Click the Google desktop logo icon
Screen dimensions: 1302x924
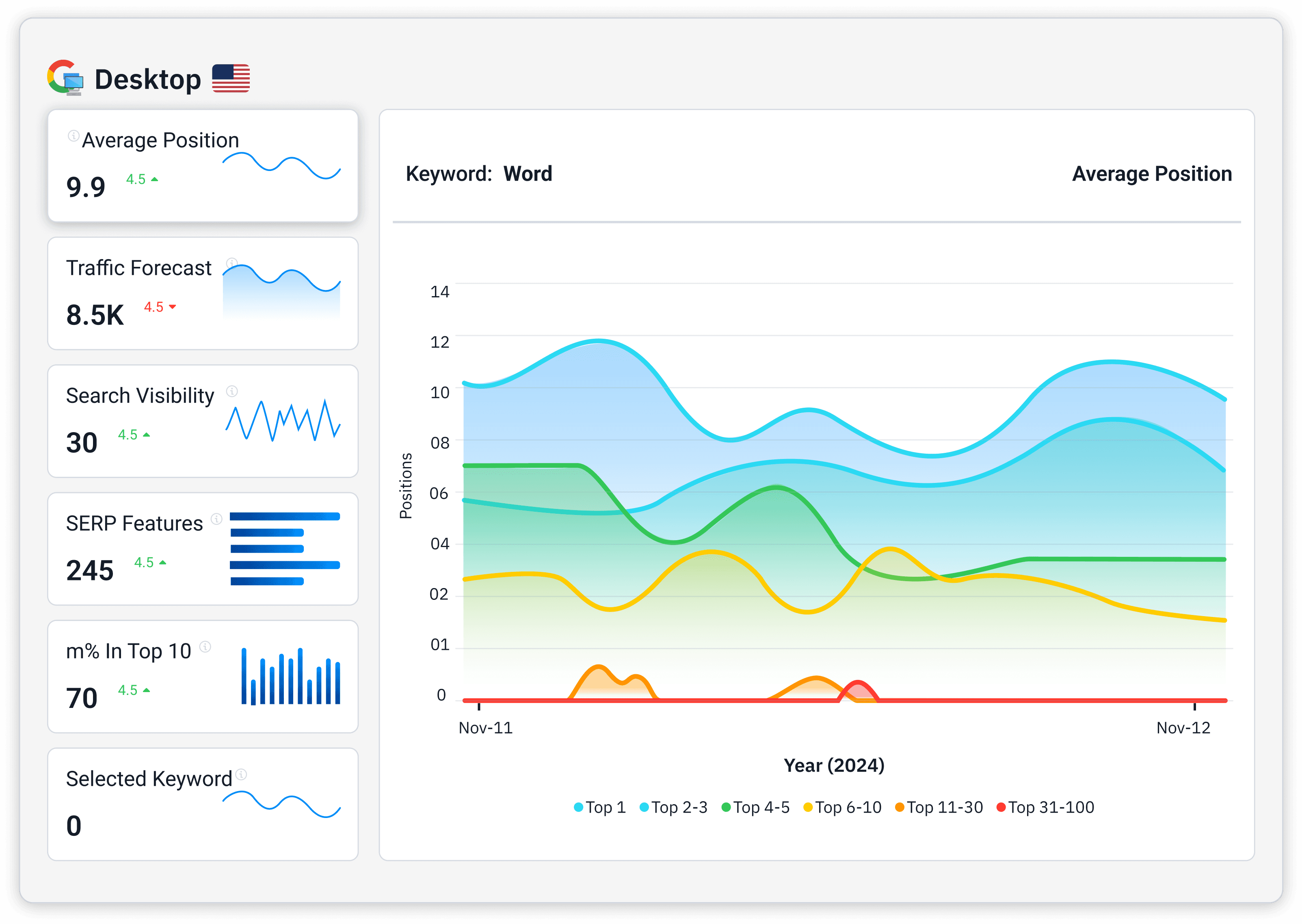[x=65, y=78]
